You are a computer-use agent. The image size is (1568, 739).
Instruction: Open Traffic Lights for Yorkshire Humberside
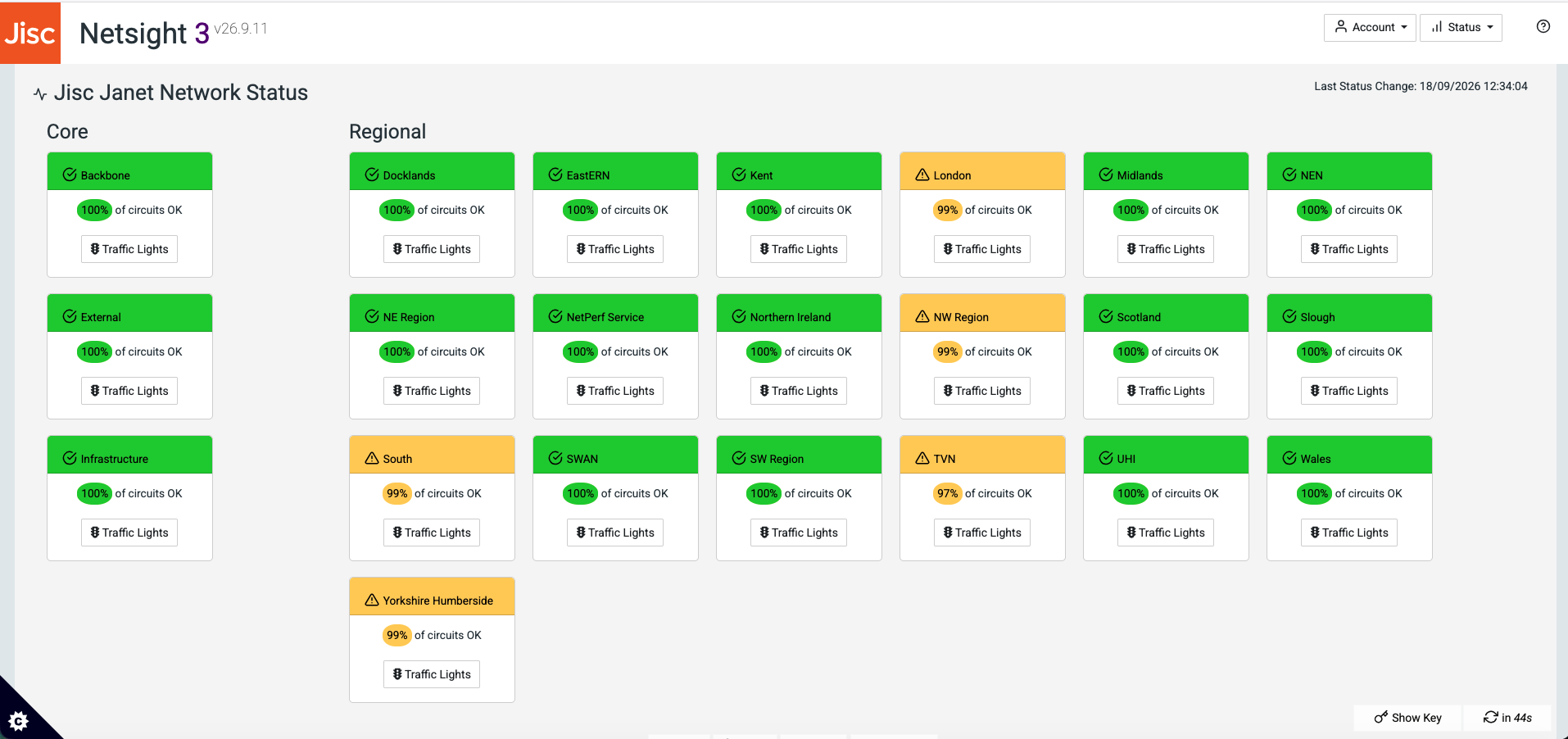pyautogui.click(x=432, y=674)
